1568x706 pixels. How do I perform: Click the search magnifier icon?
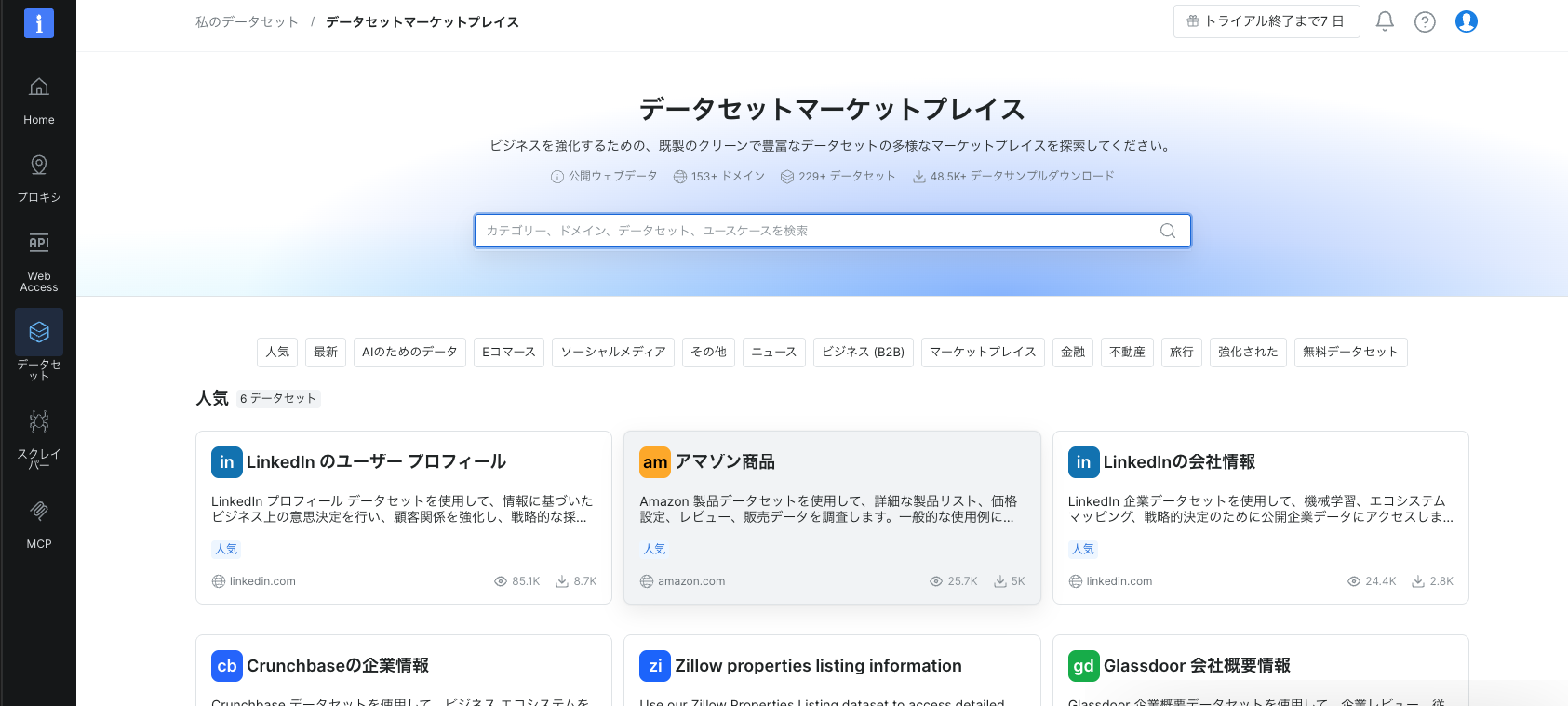pyautogui.click(x=1168, y=231)
